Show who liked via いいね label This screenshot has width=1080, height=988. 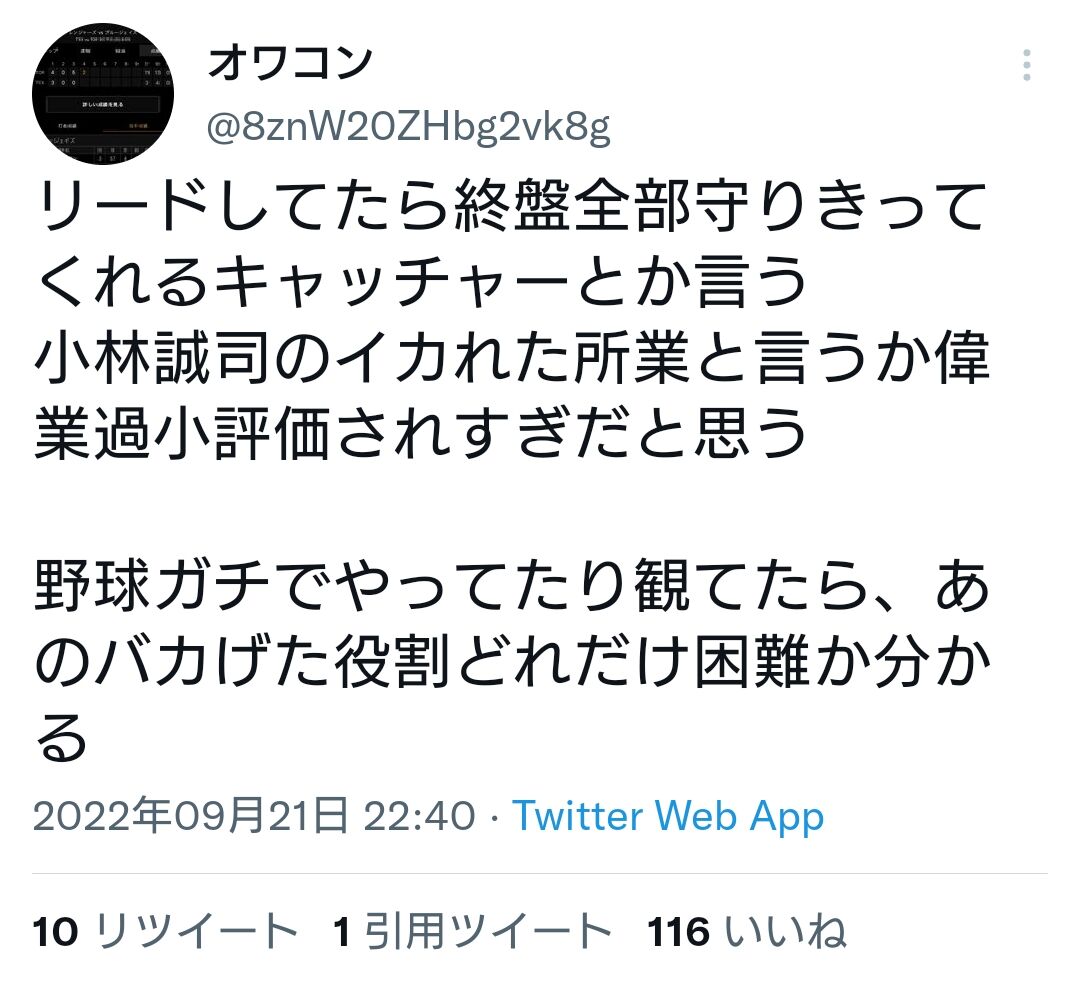coord(785,932)
